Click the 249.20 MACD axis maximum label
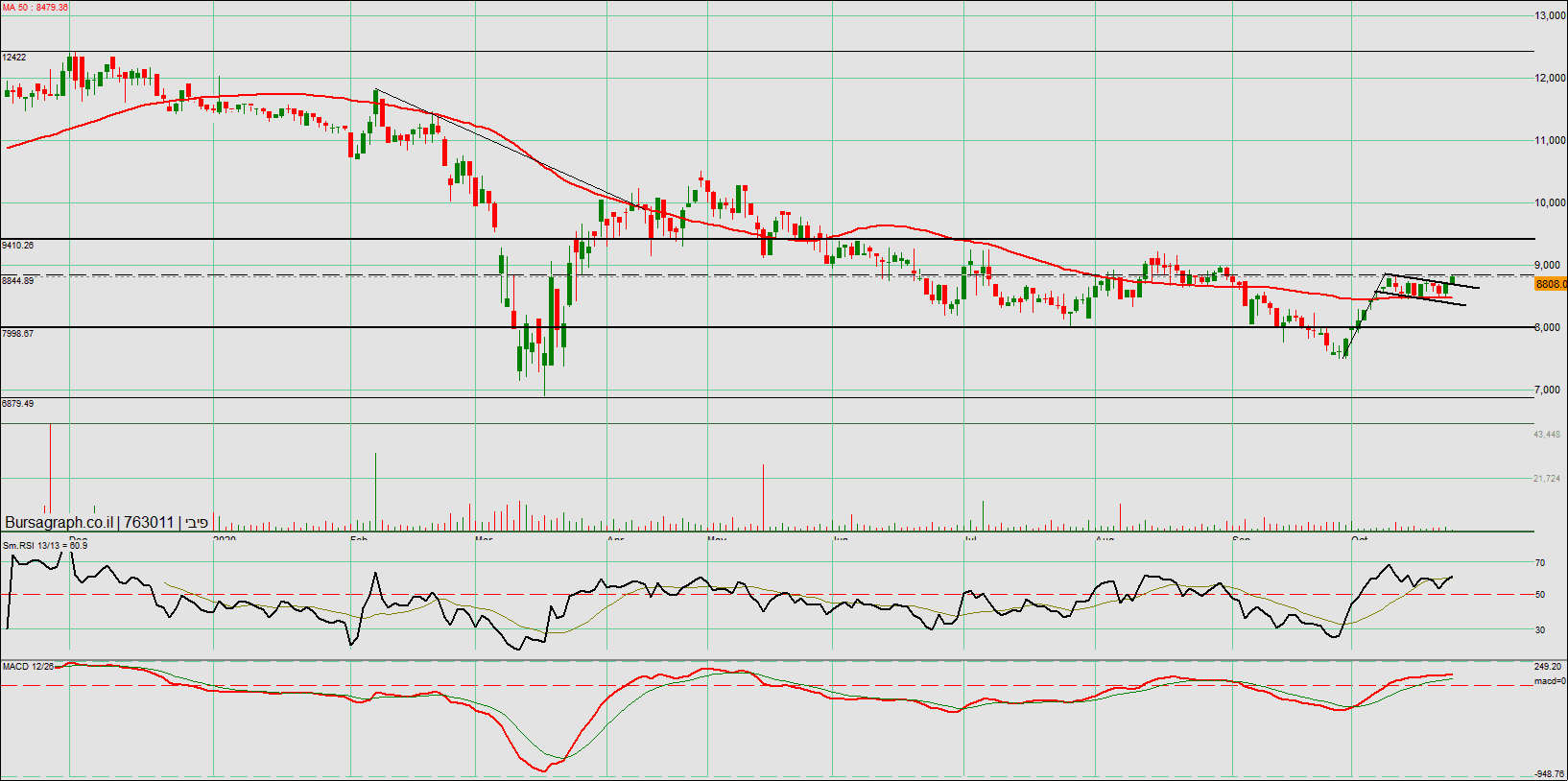This screenshot has height=781, width=1568. [x=1547, y=666]
